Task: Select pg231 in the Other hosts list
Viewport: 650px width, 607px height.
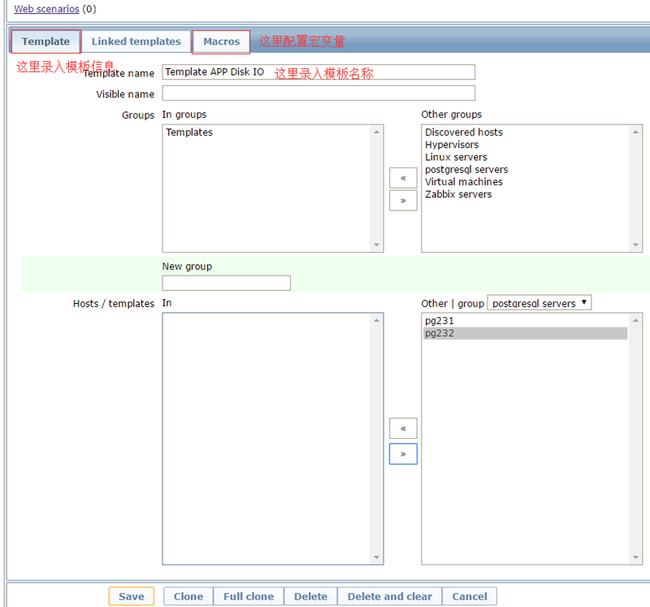Action: point(439,321)
